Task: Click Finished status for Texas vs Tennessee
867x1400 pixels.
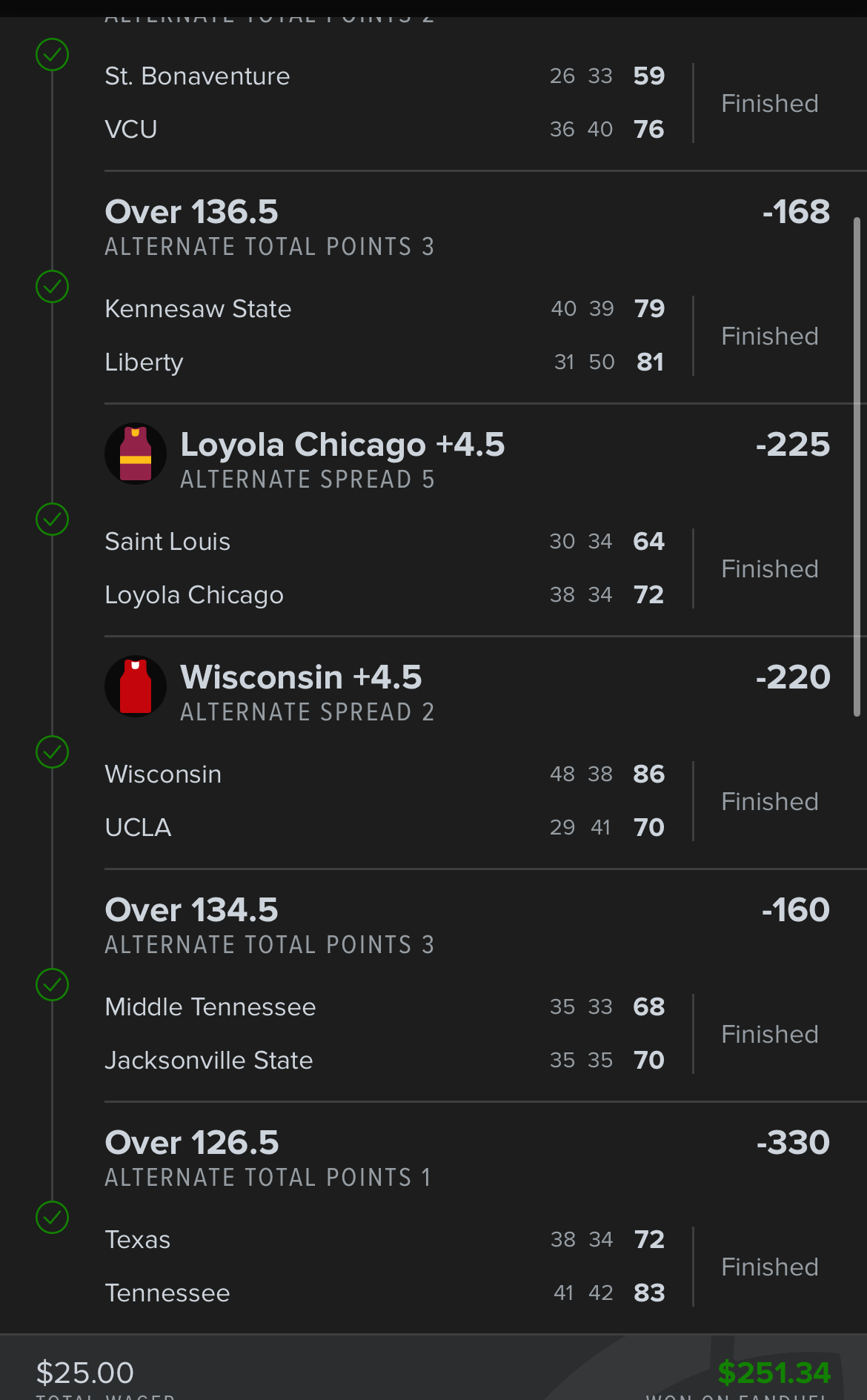Action: [769, 1267]
